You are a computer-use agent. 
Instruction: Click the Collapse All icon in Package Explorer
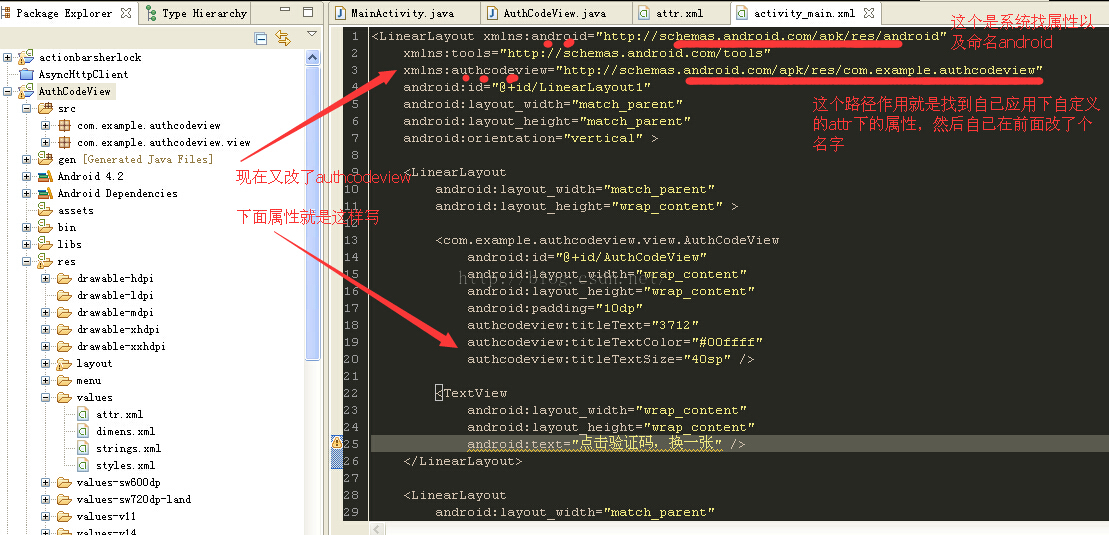[x=260, y=38]
